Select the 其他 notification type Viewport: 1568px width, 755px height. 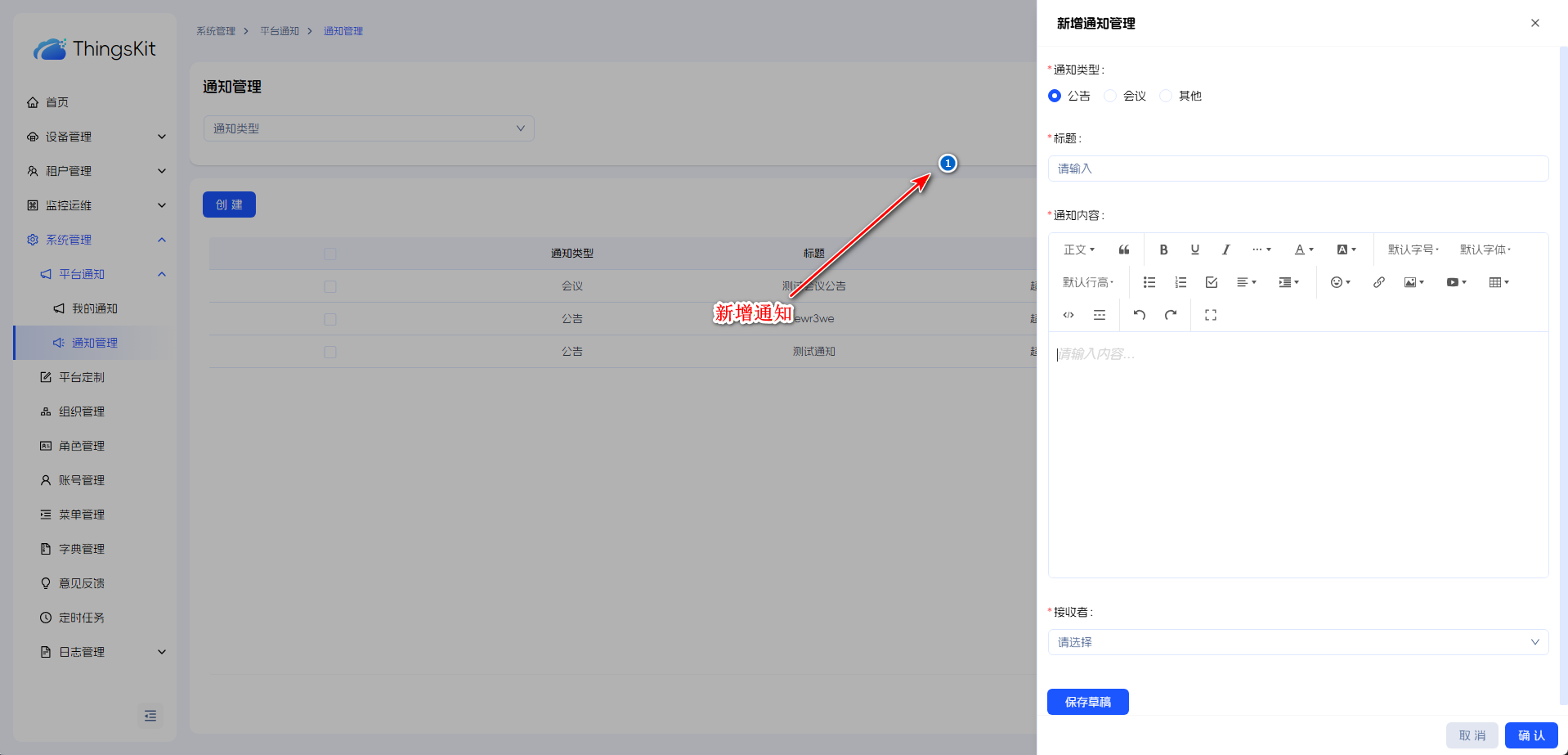point(1166,96)
